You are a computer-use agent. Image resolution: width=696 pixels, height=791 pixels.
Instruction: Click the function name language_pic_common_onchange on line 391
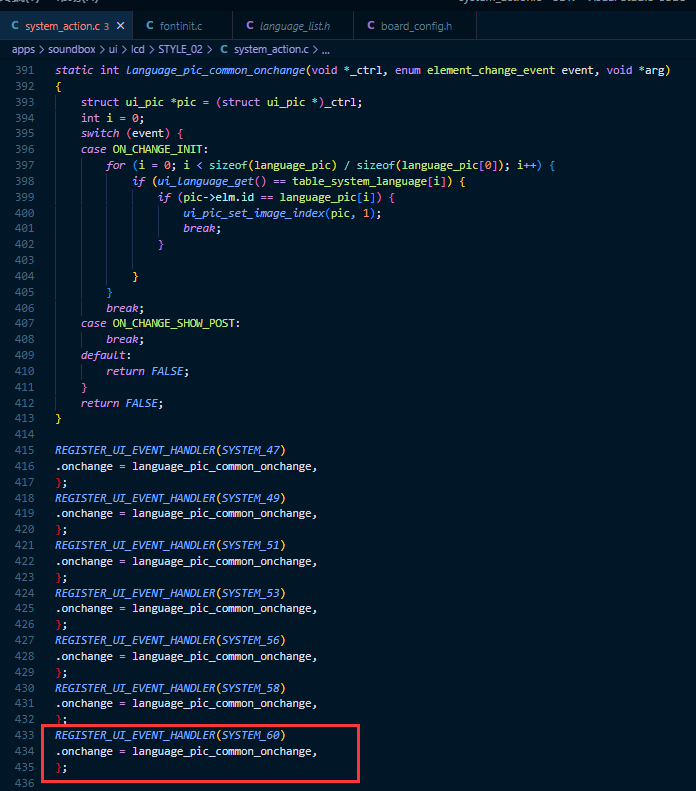215,70
